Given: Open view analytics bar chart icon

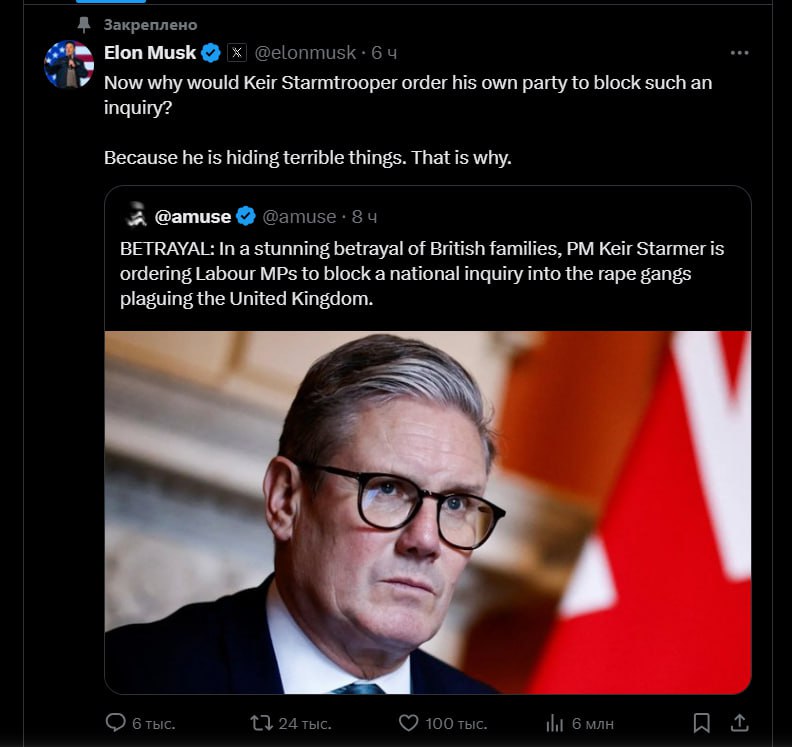Looking at the screenshot, I should pos(555,722).
